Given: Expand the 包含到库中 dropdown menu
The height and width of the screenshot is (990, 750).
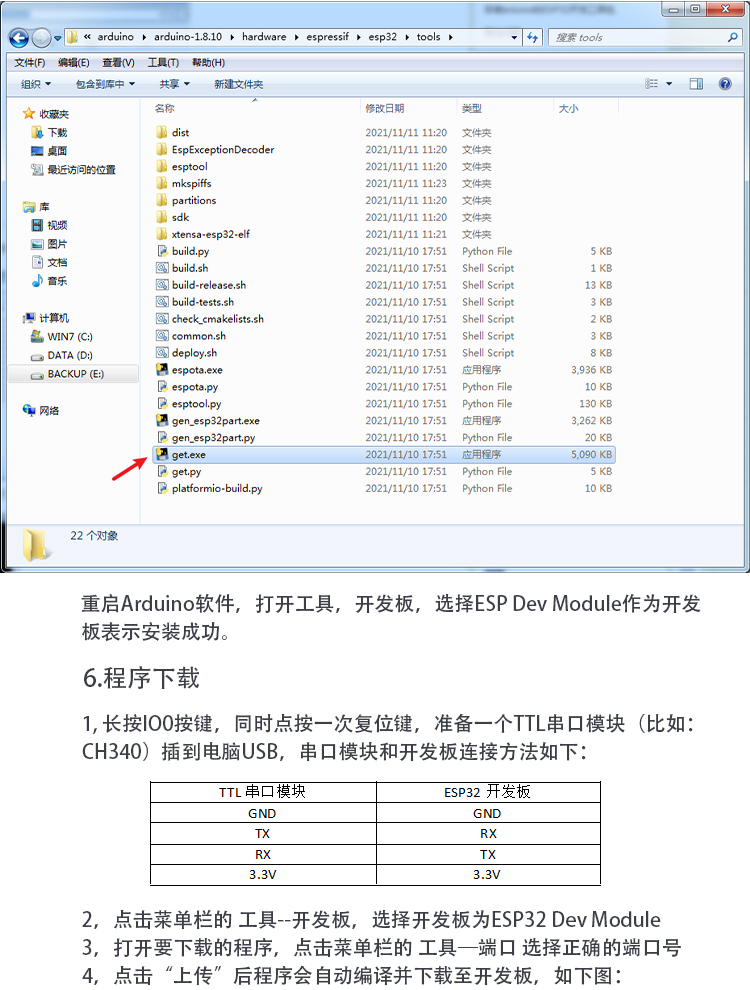Looking at the screenshot, I should [105, 84].
